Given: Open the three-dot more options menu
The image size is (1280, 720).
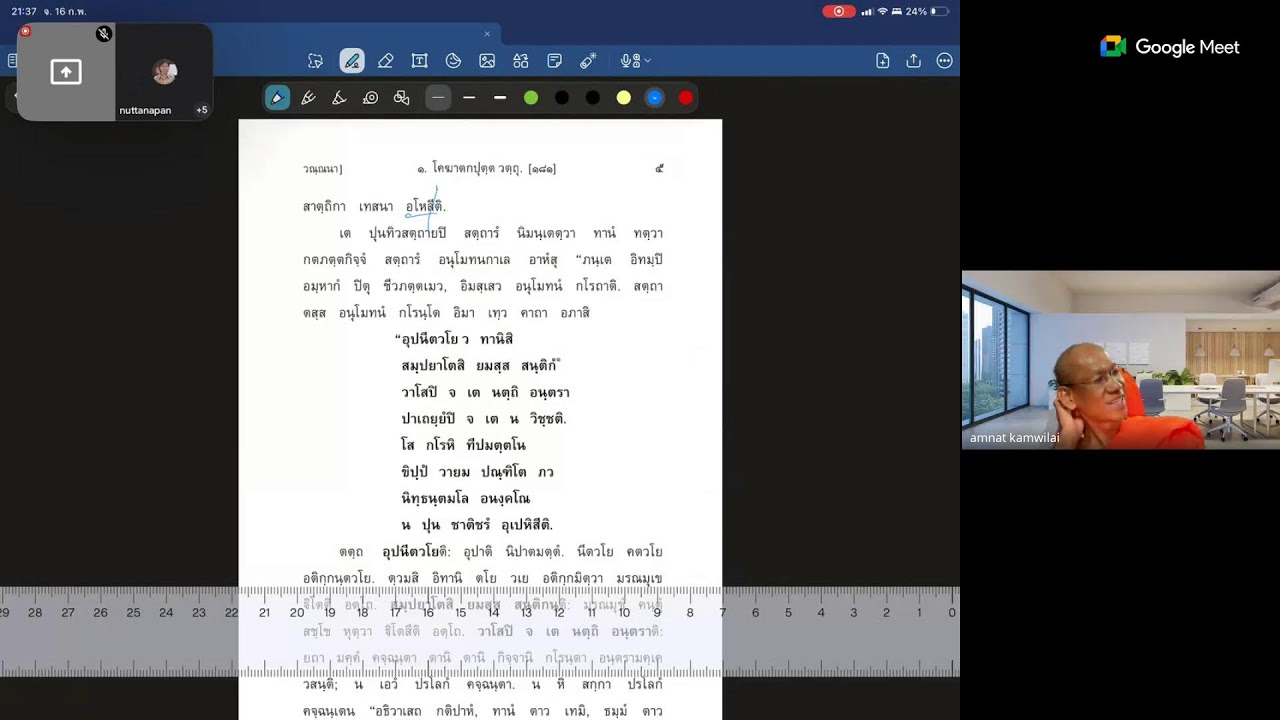Looking at the screenshot, I should 944,61.
